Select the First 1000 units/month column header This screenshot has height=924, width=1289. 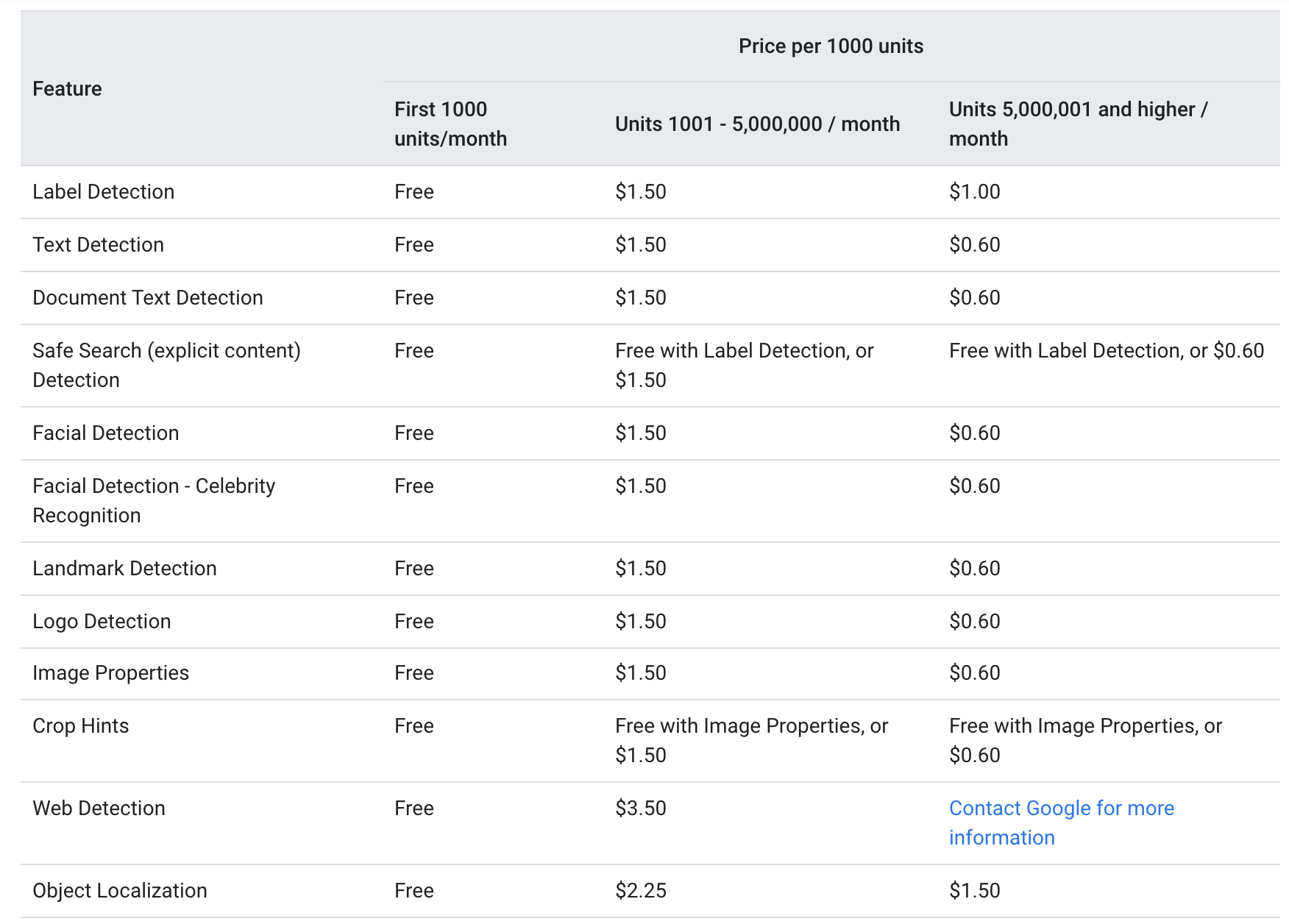450,123
